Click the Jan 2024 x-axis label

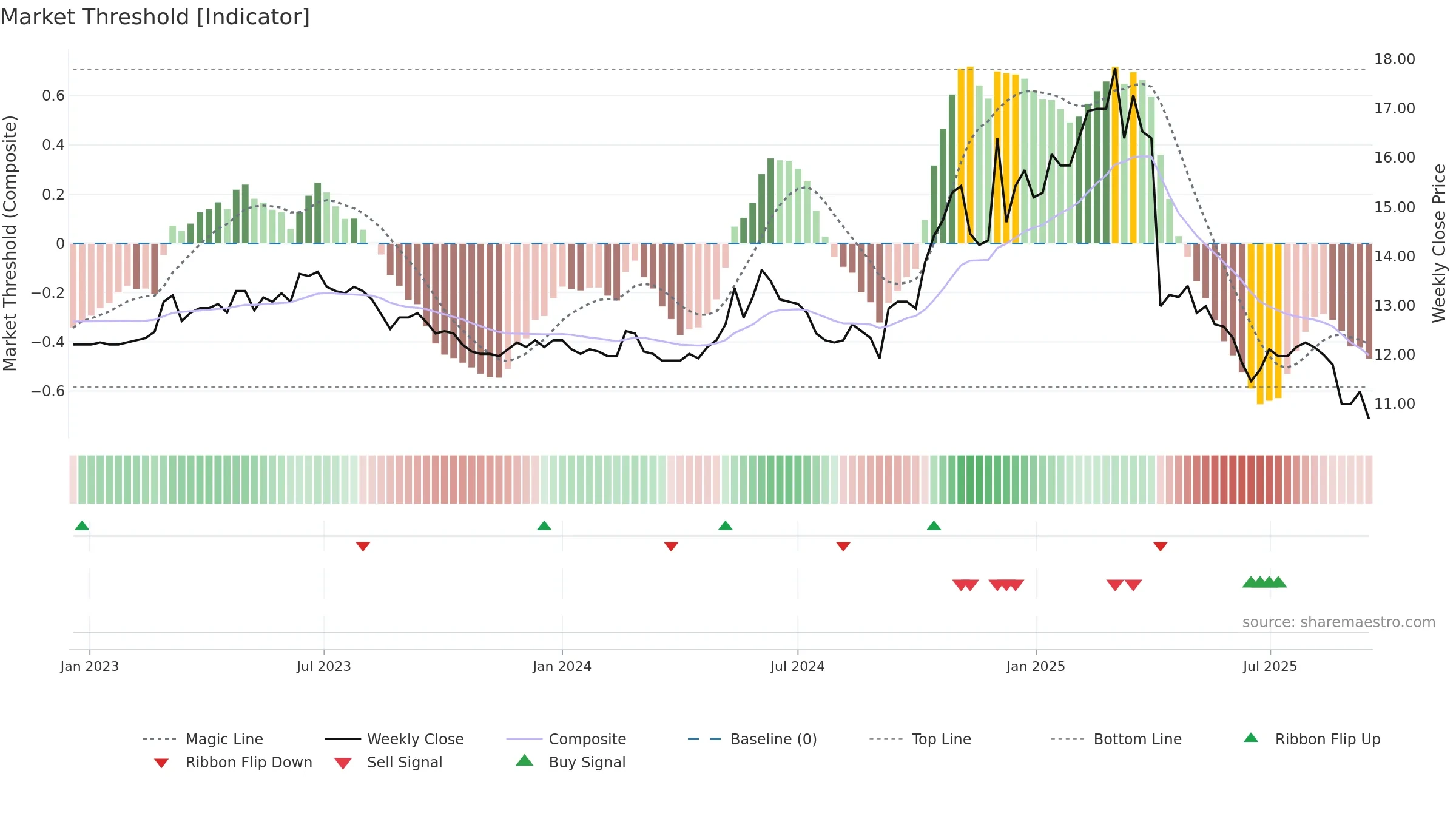[562, 666]
